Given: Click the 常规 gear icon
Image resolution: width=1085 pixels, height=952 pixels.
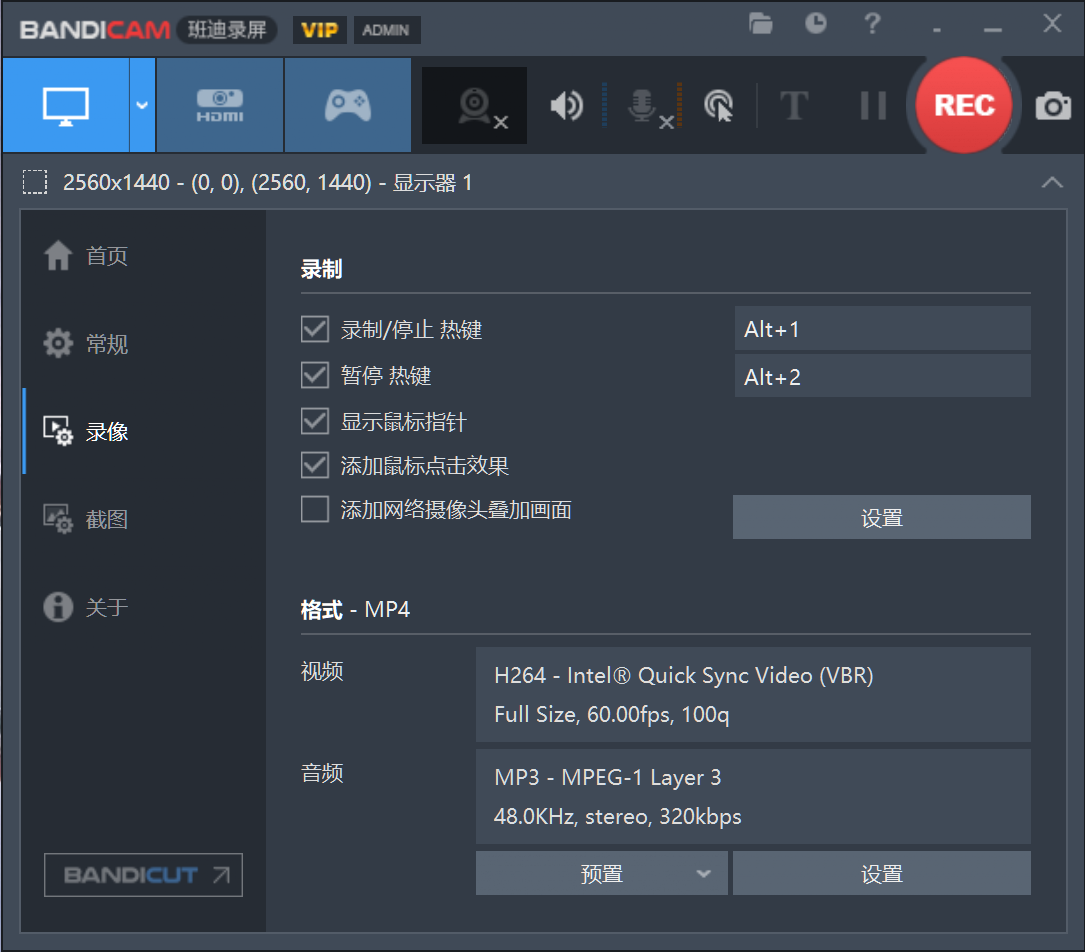Looking at the screenshot, I should click(58, 343).
